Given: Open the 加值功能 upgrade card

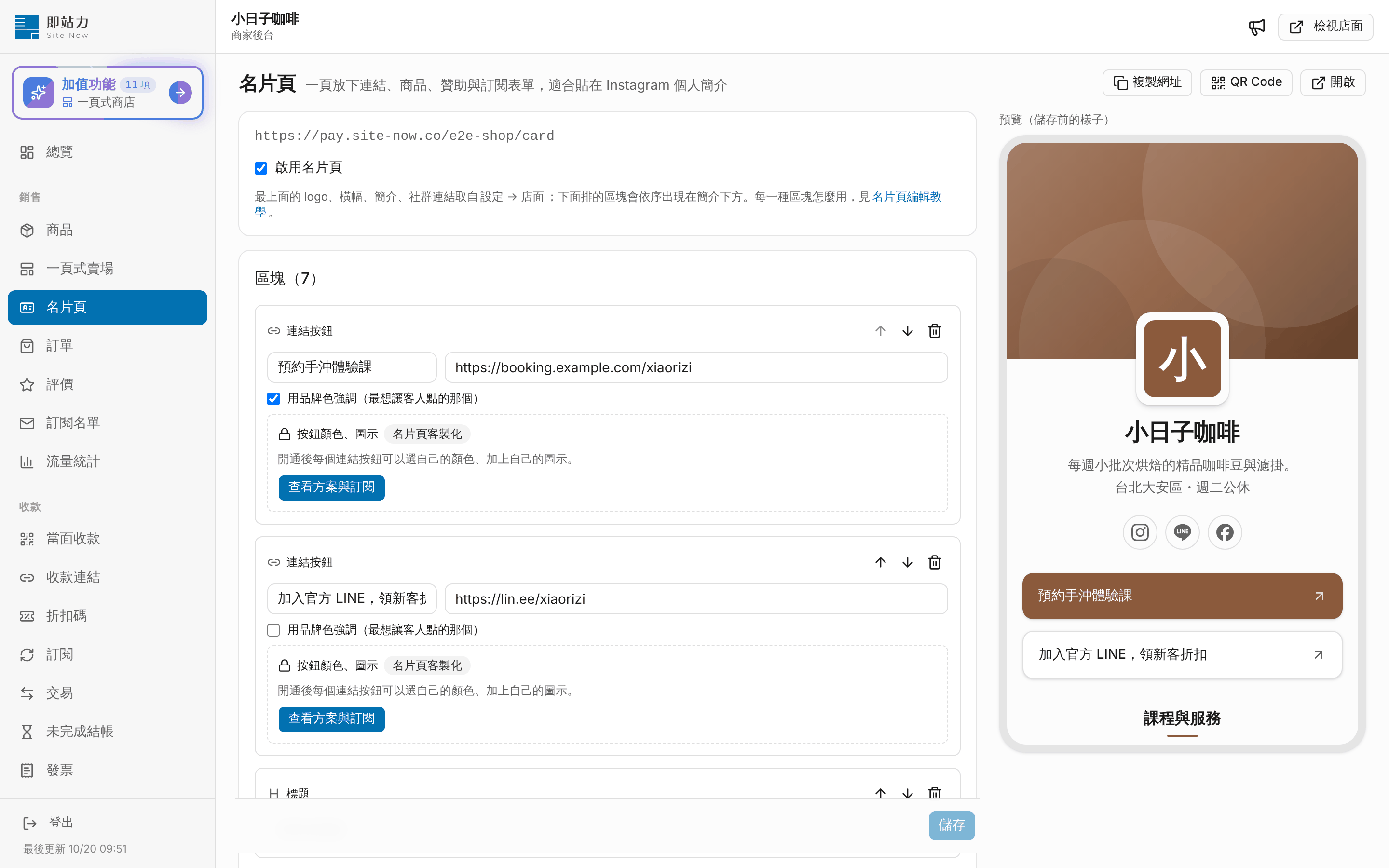Looking at the screenshot, I should coord(108,93).
